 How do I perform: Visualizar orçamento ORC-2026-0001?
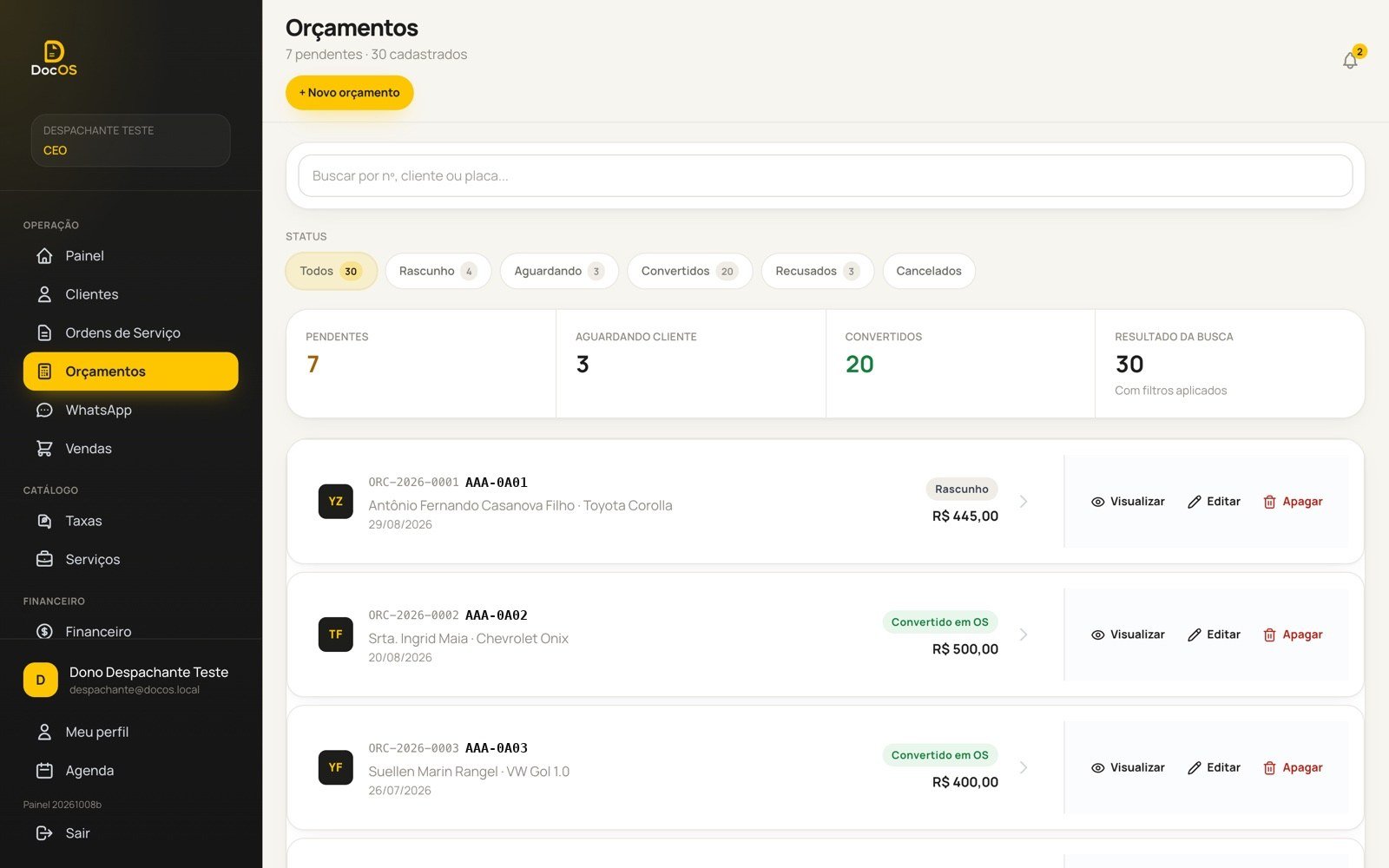click(1128, 502)
